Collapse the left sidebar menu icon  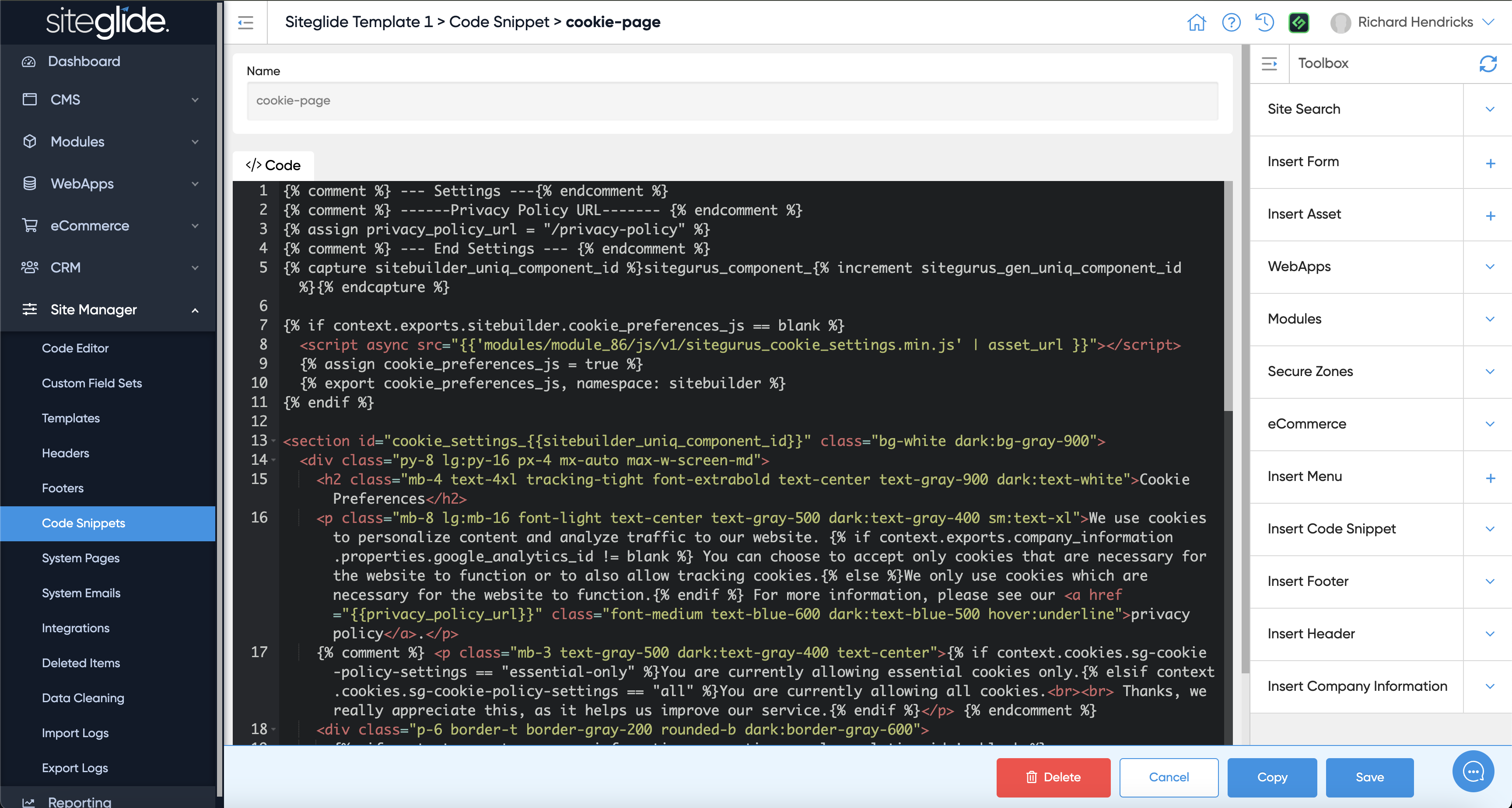point(245,22)
